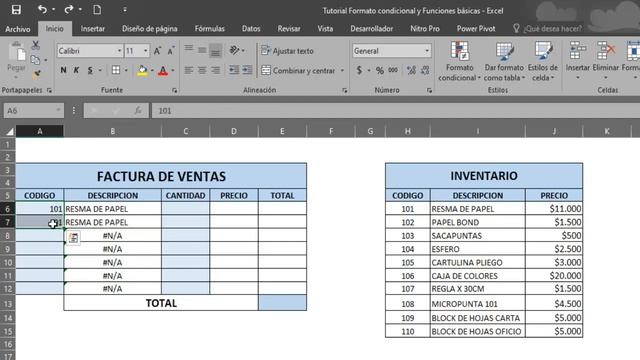
Task: Apply percent style format
Action: [380, 70]
